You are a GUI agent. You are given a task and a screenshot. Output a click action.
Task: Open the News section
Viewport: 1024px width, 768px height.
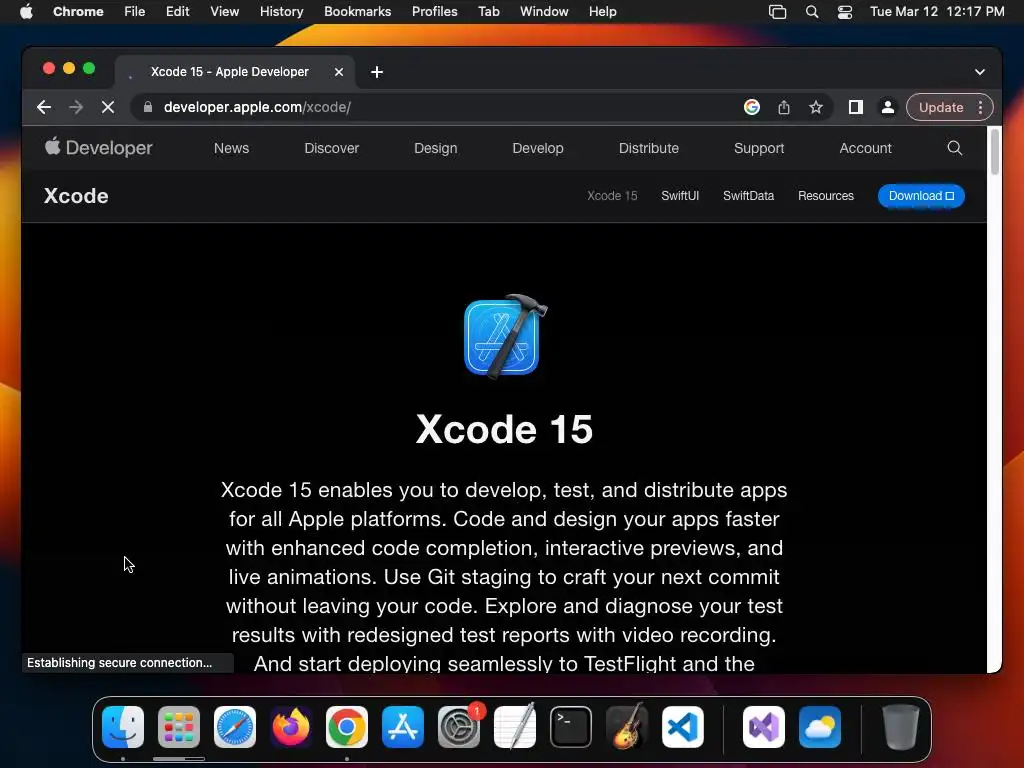[x=231, y=148]
